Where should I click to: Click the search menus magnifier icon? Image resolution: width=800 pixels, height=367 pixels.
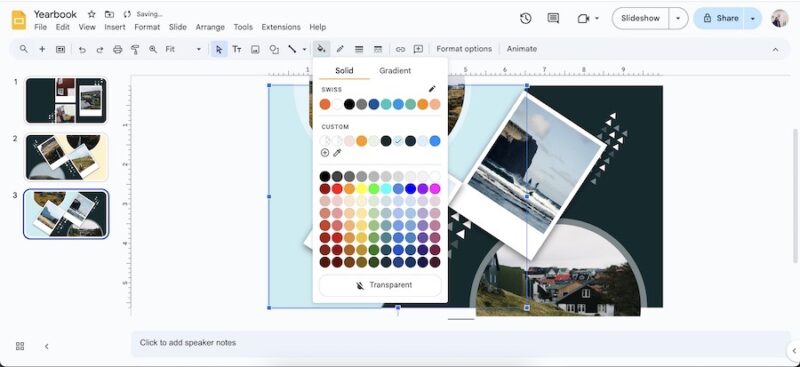pyautogui.click(x=23, y=49)
